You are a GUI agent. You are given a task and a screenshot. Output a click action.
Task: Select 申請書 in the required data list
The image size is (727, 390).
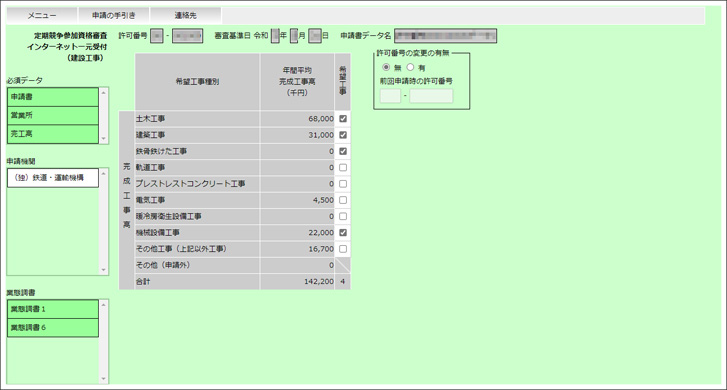pyautogui.click(x=53, y=97)
